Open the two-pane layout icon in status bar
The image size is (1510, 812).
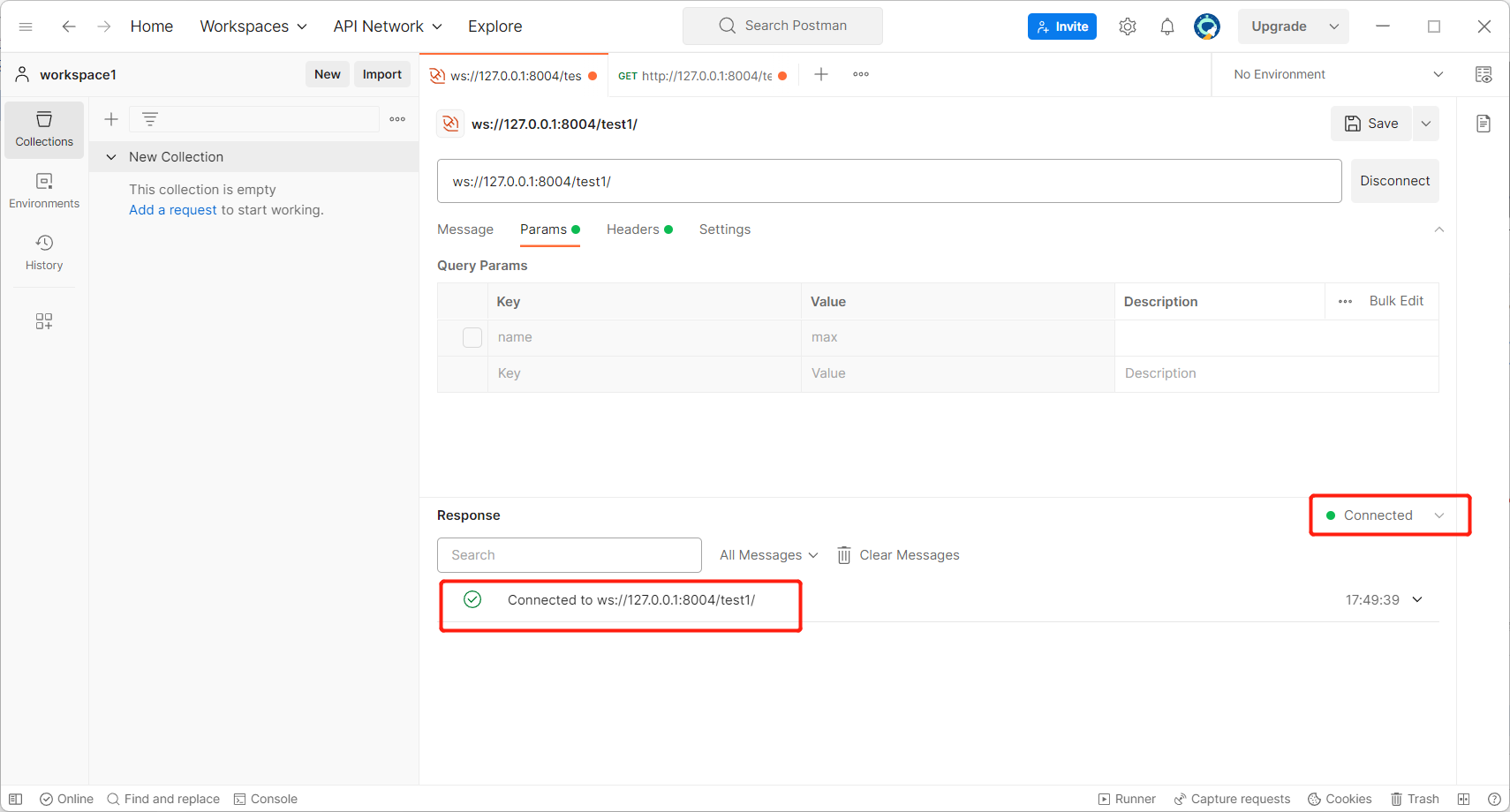[x=1463, y=799]
